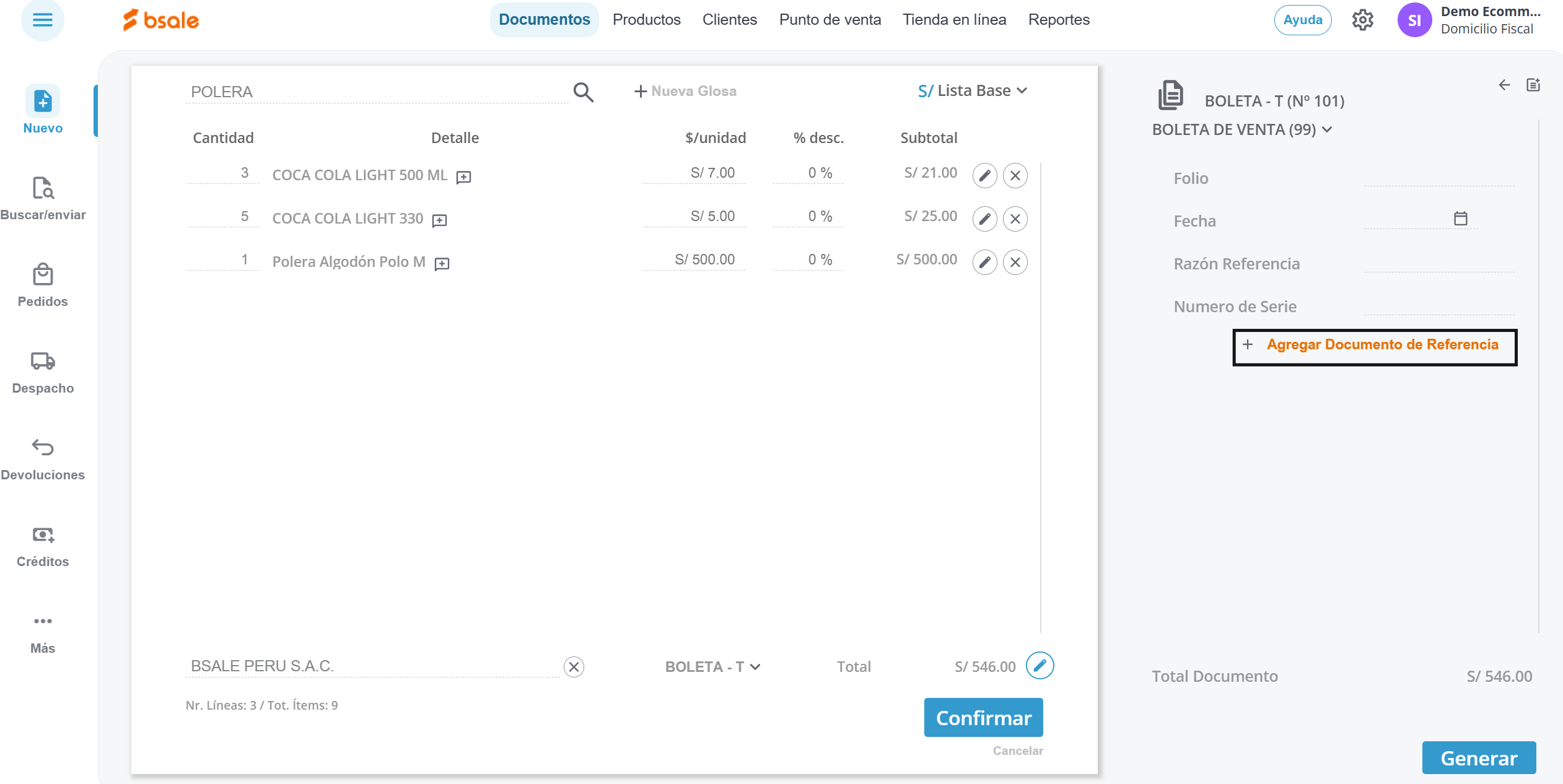
Task: Remove the Polera Algodón Polo M line
Action: (x=1015, y=262)
